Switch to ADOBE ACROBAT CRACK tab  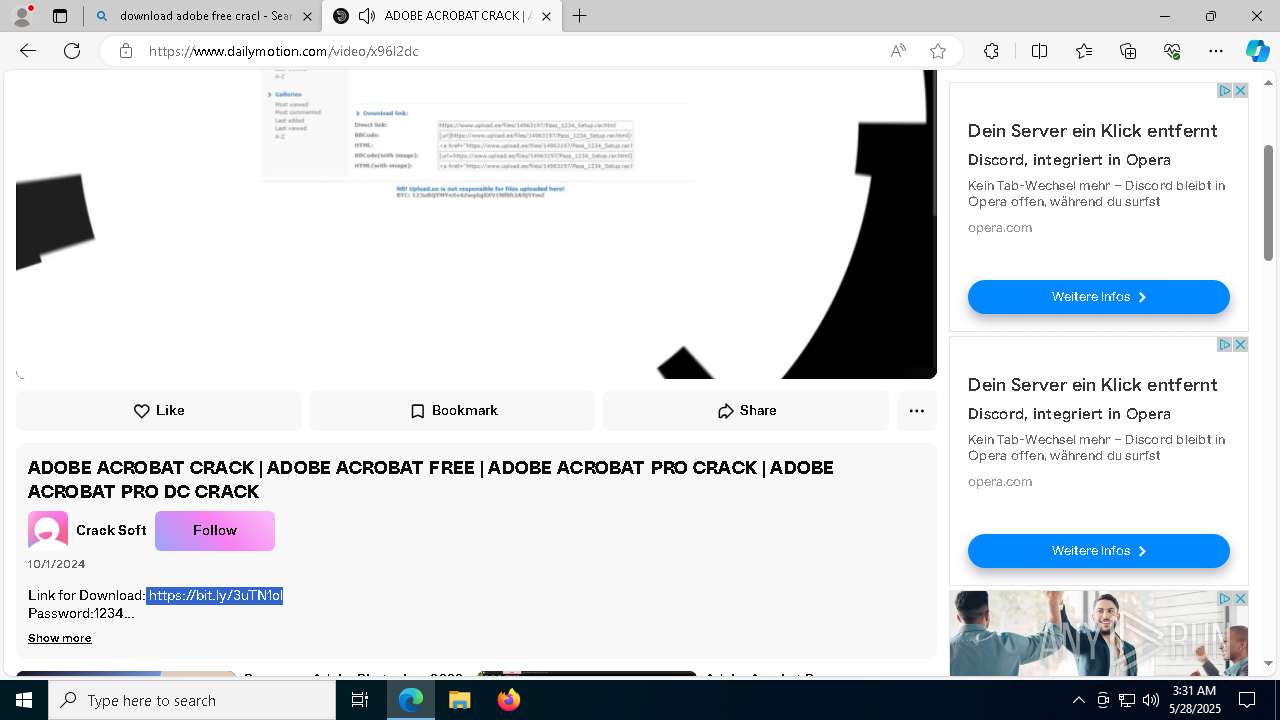pyautogui.click(x=442, y=16)
